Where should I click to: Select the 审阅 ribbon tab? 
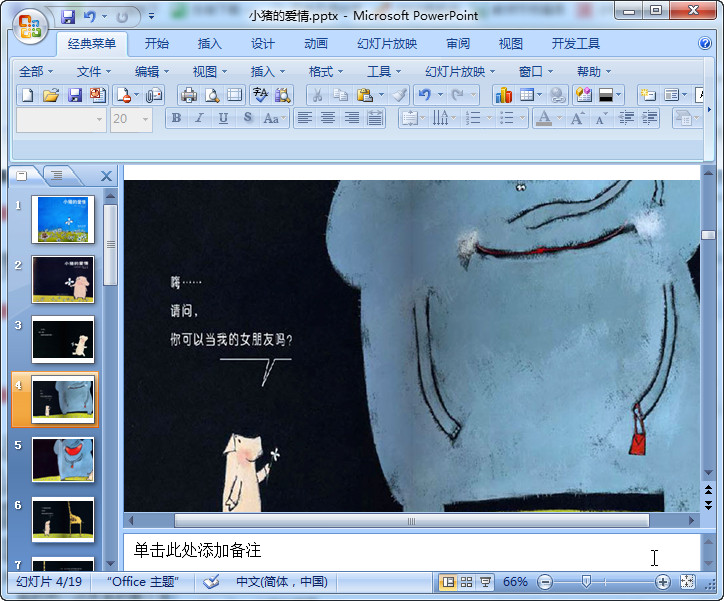458,44
